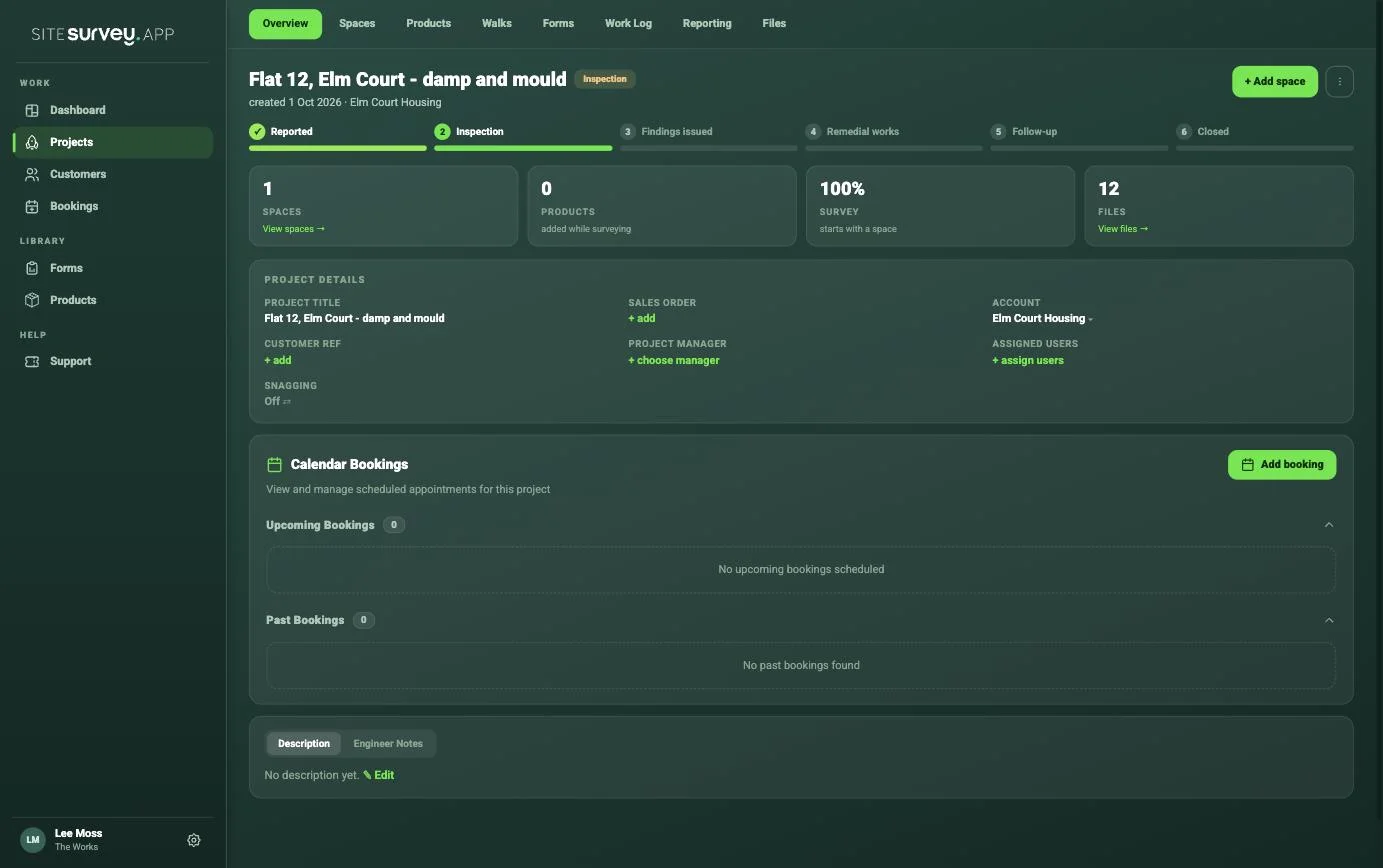
Task: Follow the View spaces link
Action: [294, 229]
